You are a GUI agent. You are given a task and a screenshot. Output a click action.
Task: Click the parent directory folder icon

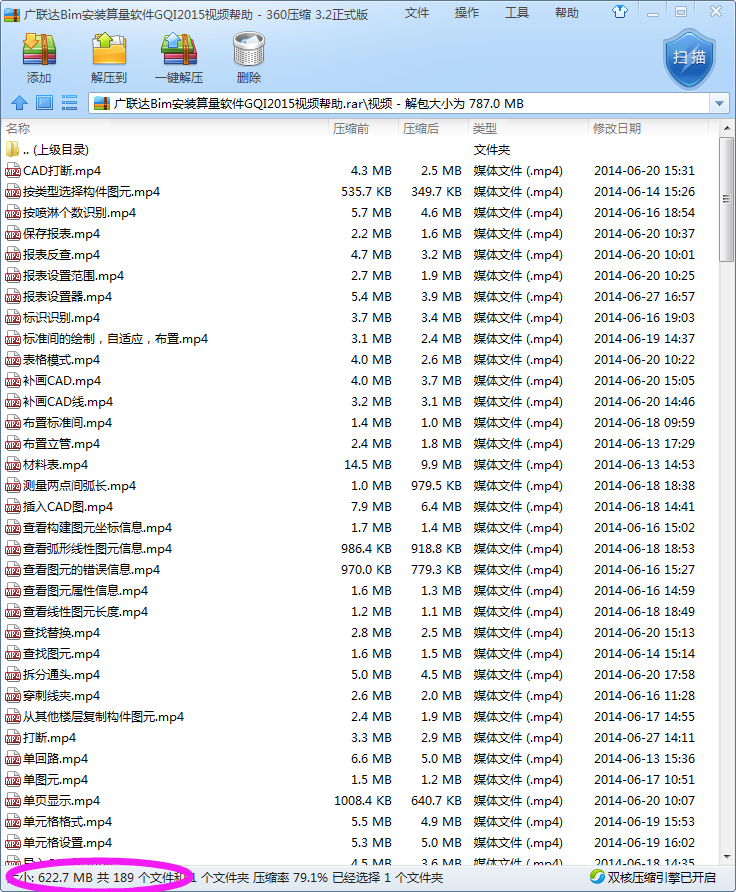(x=13, y=150)
